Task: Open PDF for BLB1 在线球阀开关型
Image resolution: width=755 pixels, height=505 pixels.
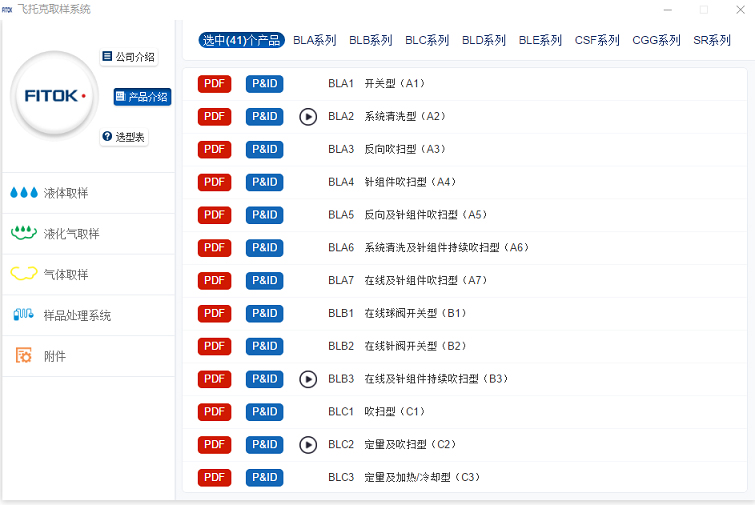Action: click(214, 313)
